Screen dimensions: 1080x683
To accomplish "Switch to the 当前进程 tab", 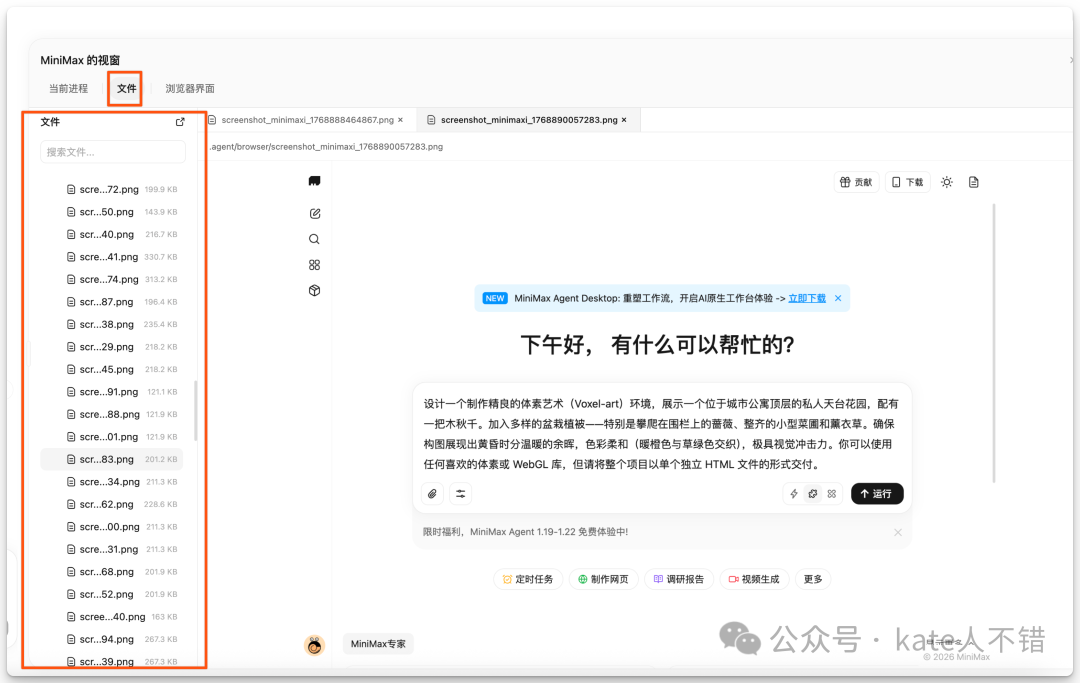I will (67, 88).
